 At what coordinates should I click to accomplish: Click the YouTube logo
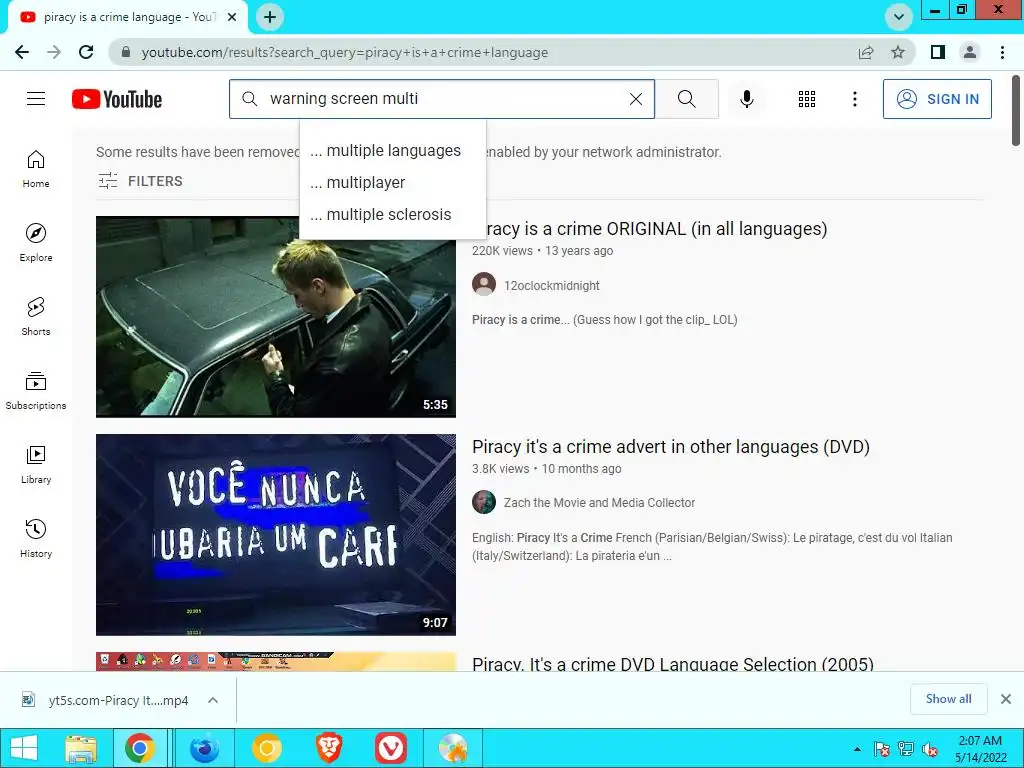(x=117, y=99)
